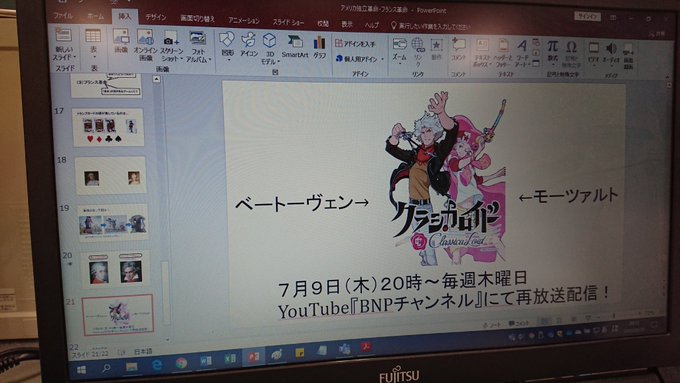Image resolution: width=680 pixels, height=383 pixels.
Task: Insert a picture with 画像 icon
Action: pos(121,42)
